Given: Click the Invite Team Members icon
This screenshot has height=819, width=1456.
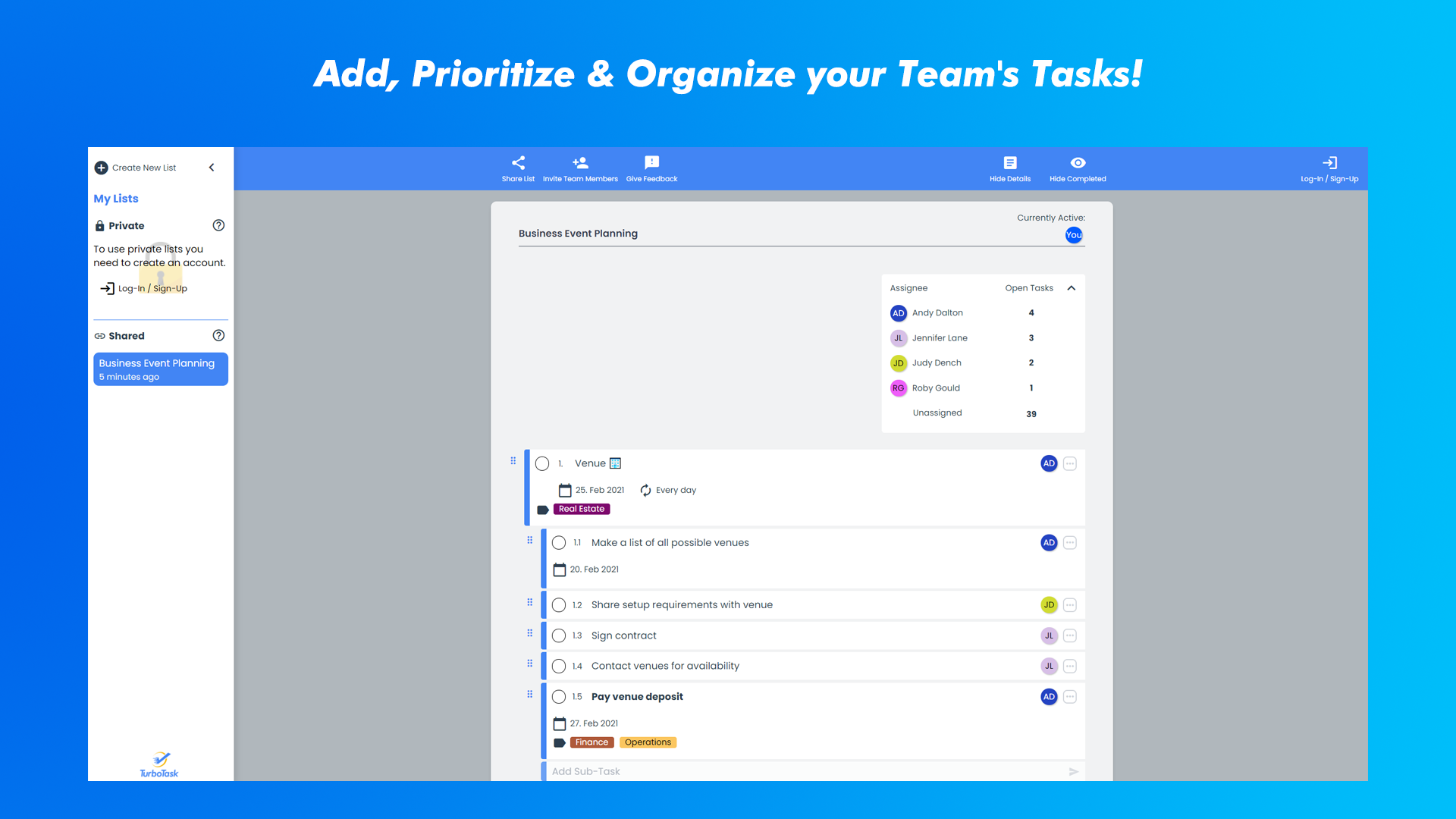Looking at the screenshot, I should 580,162.
